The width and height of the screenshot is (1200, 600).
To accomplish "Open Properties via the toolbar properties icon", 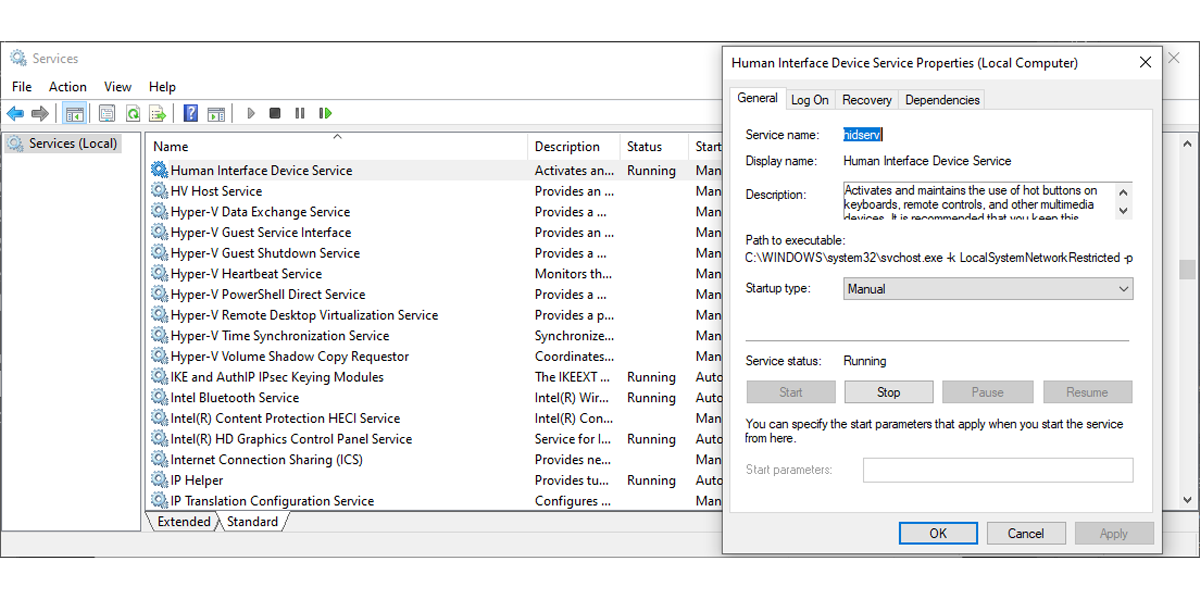I will (107, 114).
